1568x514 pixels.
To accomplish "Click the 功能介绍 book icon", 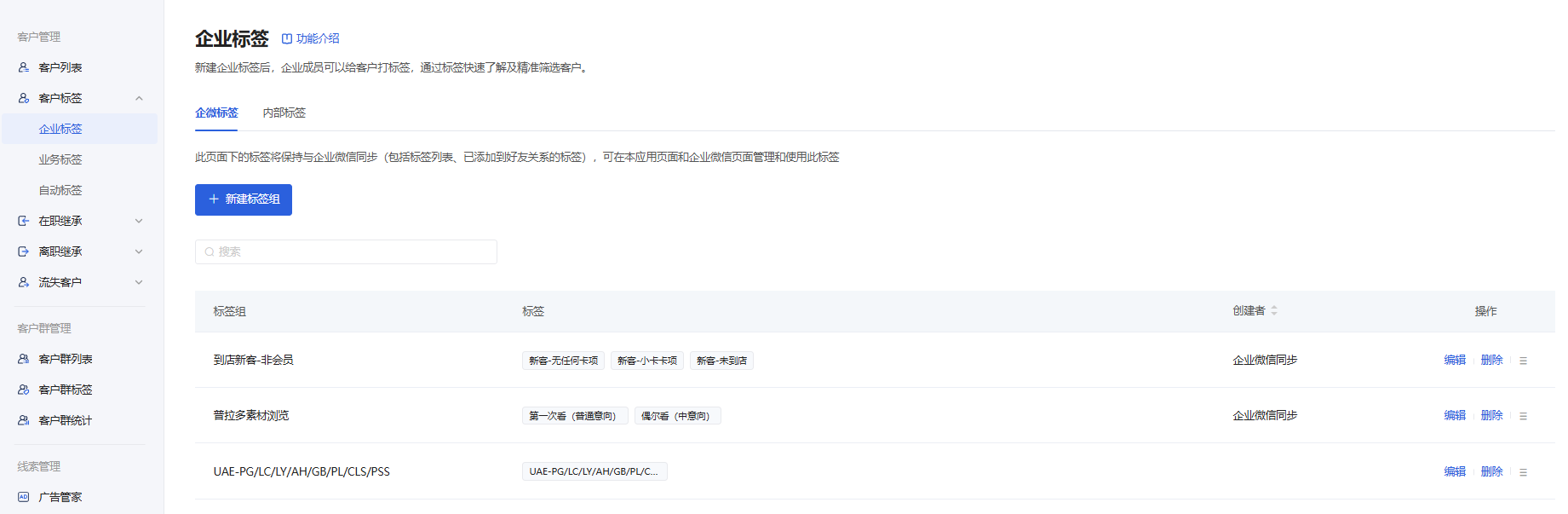I will (x=287, y=38).
